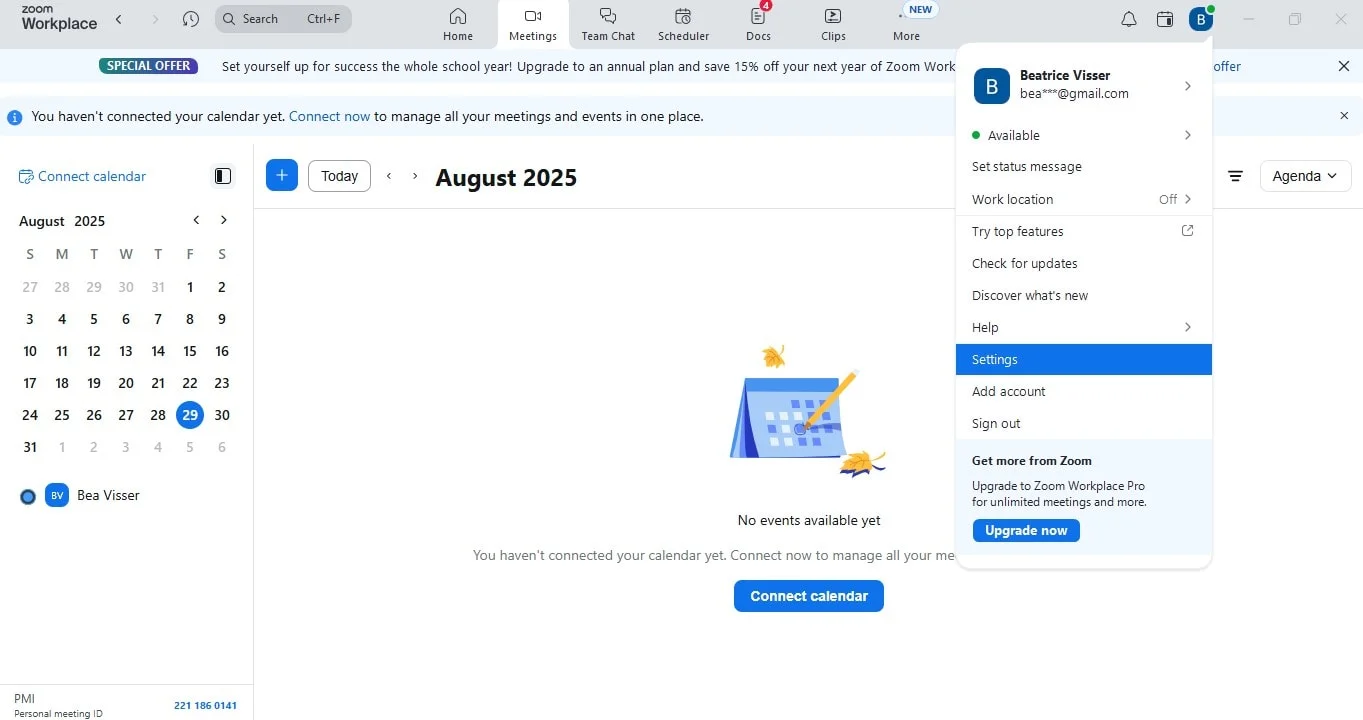Click the blue Connect calendar button
Image resolution: width=1363 pixels, height=720 pixels.
(809, 596)
